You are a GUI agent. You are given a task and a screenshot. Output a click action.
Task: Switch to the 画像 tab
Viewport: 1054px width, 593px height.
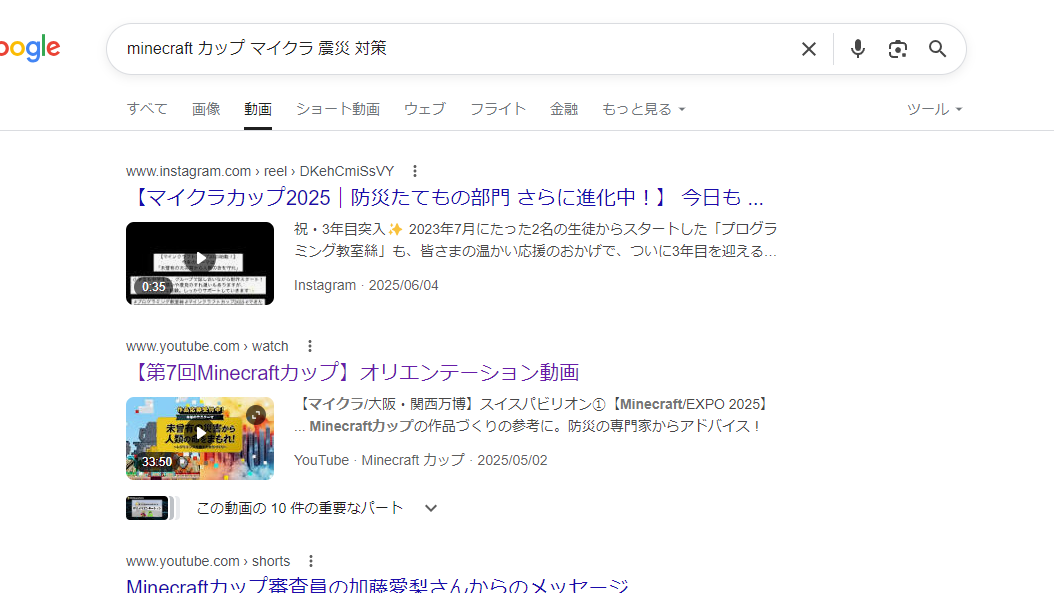coord(206,109)
